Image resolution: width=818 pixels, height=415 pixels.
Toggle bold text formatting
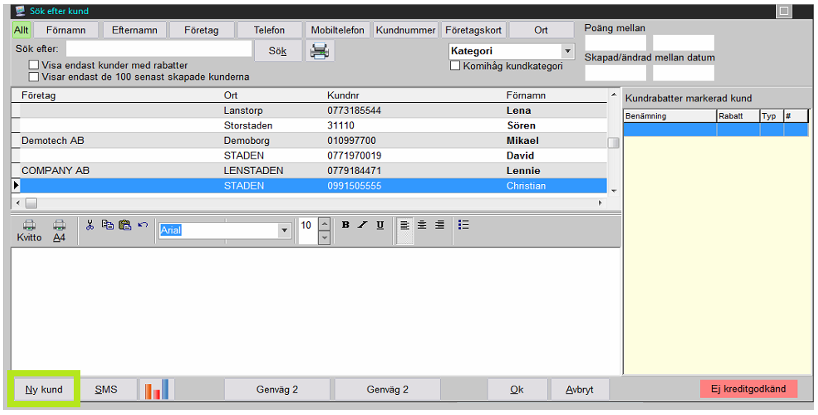345,225
